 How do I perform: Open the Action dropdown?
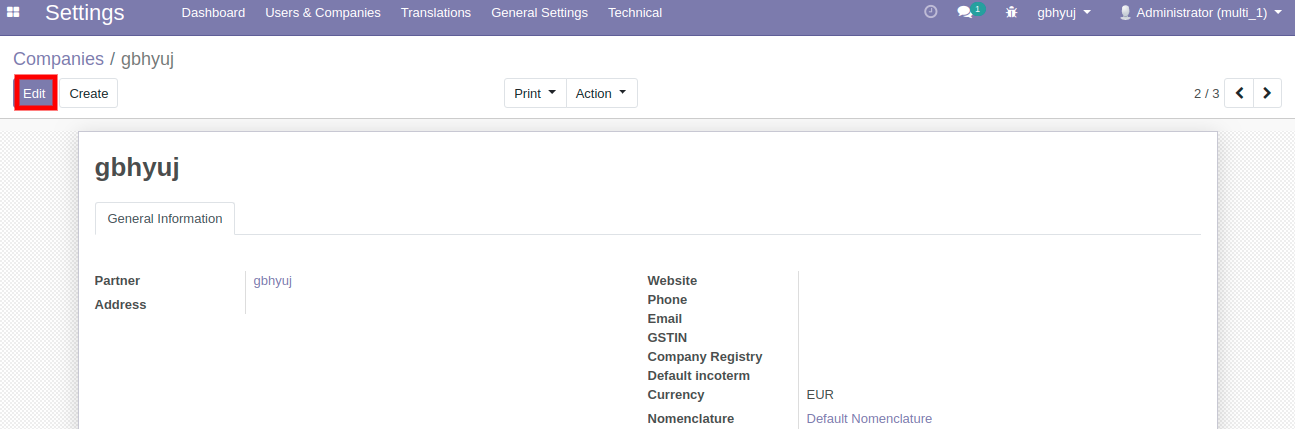click(x=601, y=93)
